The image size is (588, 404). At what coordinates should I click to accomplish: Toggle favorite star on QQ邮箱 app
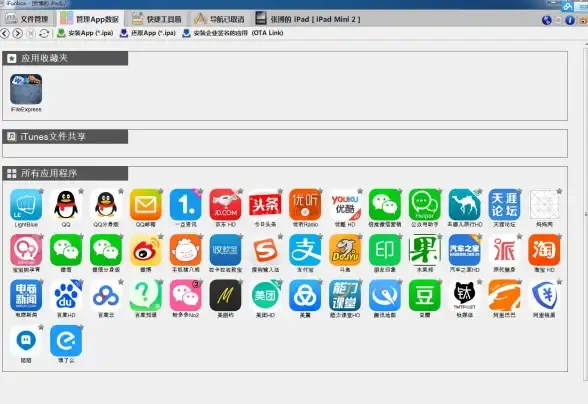(161, 191)
